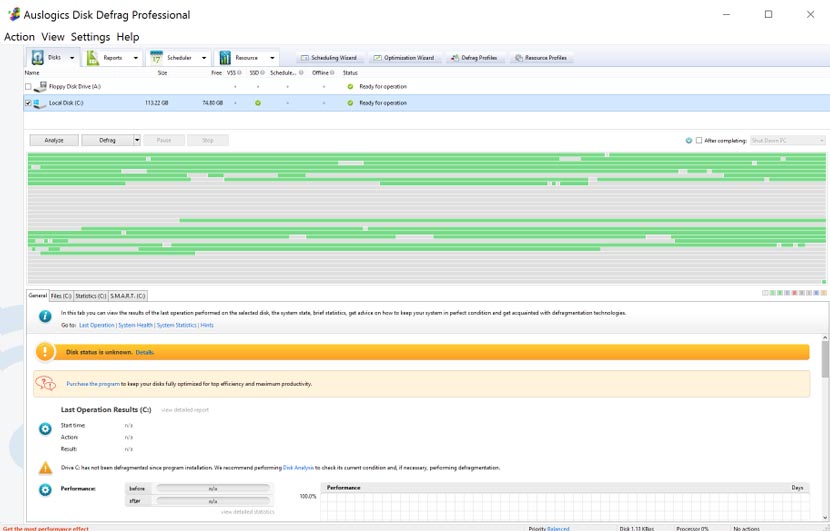Screen dimensions: 830x531
Task: Click the orange disk status warning icon
Action: [x=46, y=352]
